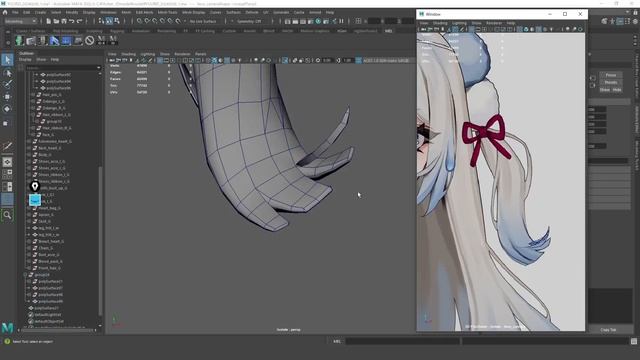Open the Symmetry dropdown

(249, 21)
